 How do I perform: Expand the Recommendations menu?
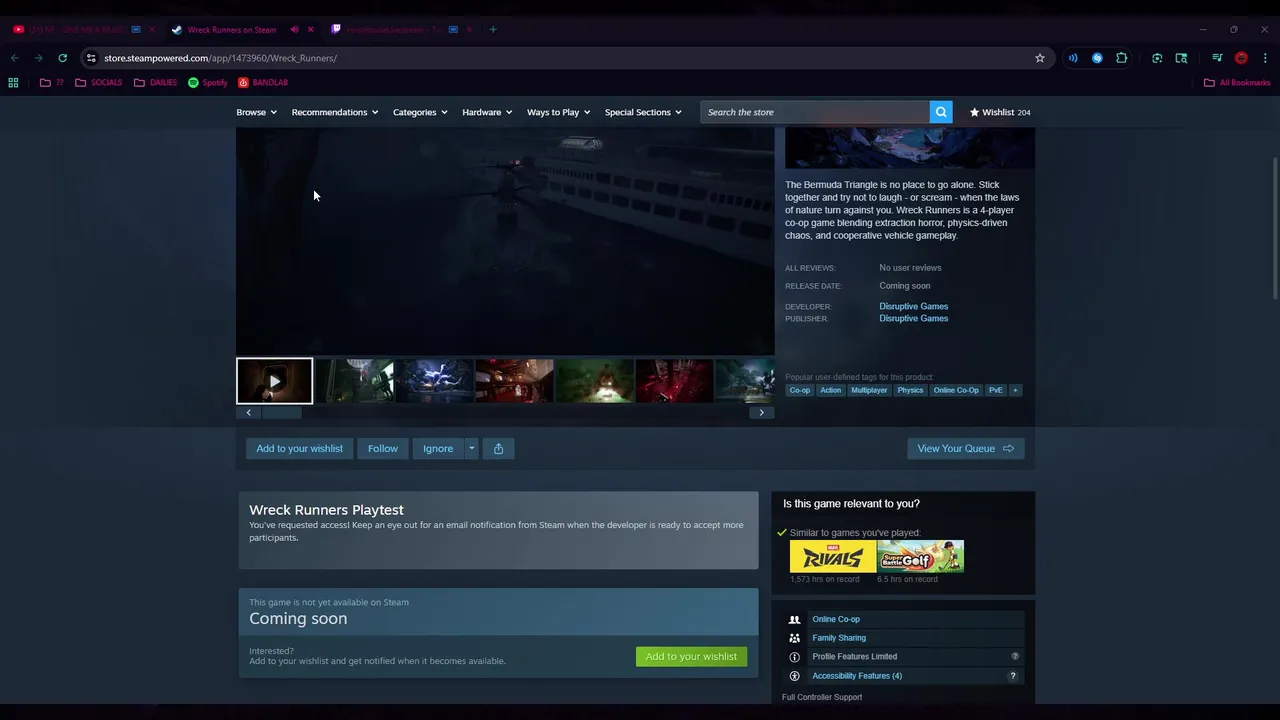(x=335, y=112)
